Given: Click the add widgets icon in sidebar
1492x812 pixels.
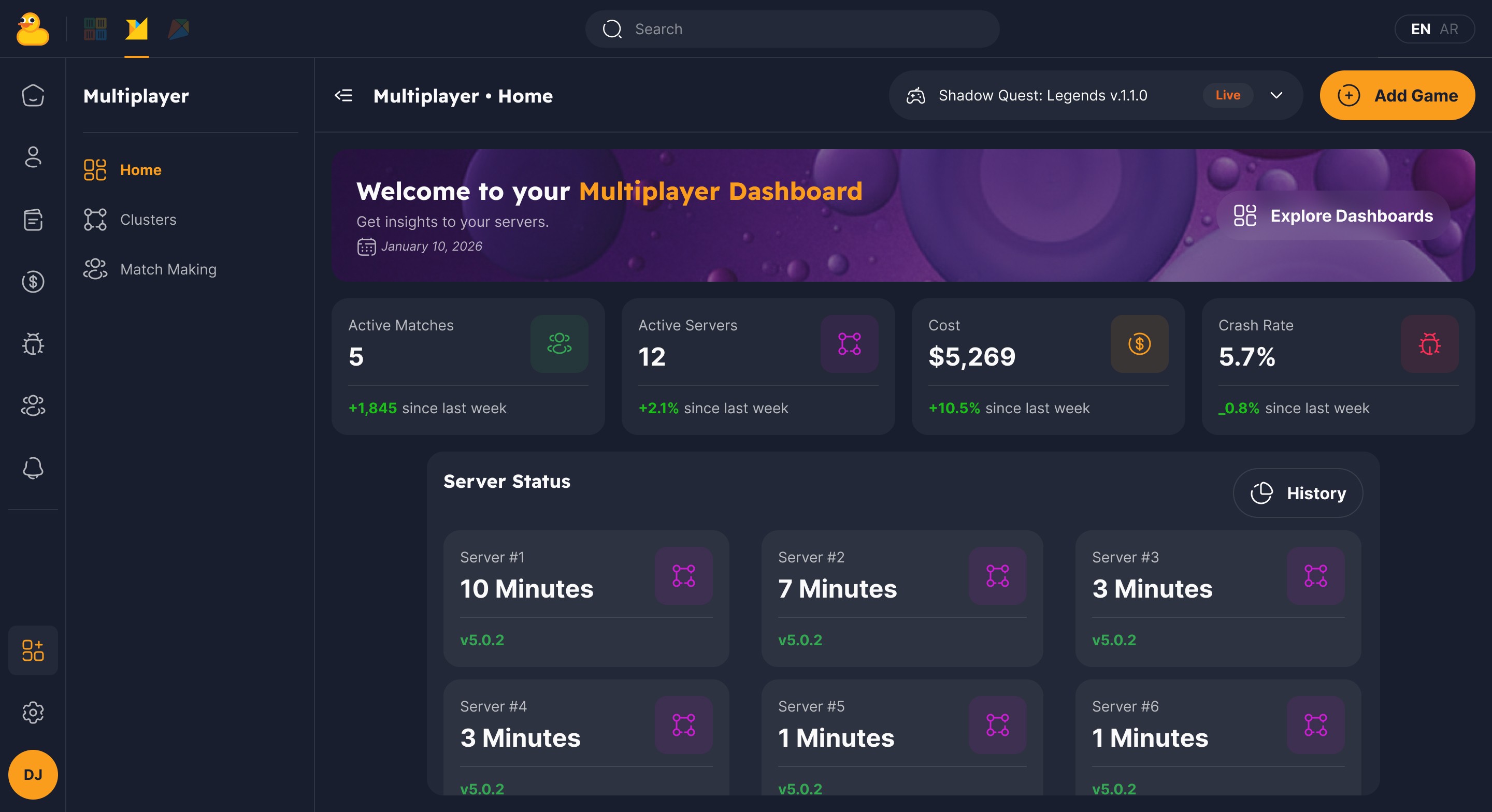Looking at the screenshot, I should coord(33,650).
